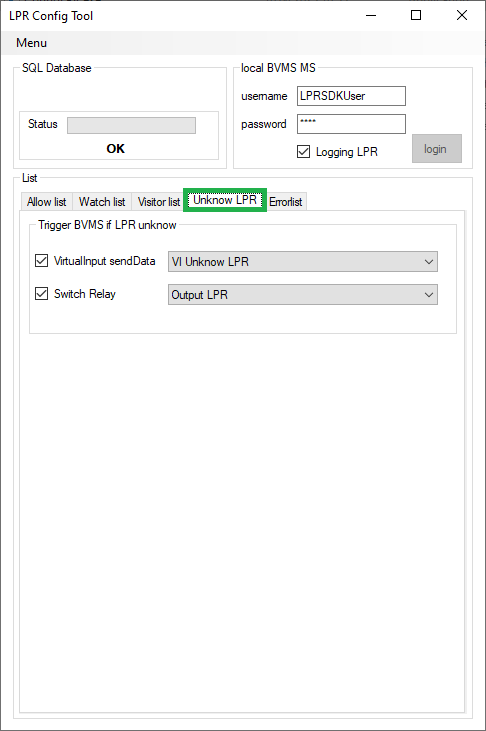The width and height of the screenshot is (486, 731).
Task: Toggle the Logging LPR checkbox
Action: pyautogui.click(x=304, y=152)
